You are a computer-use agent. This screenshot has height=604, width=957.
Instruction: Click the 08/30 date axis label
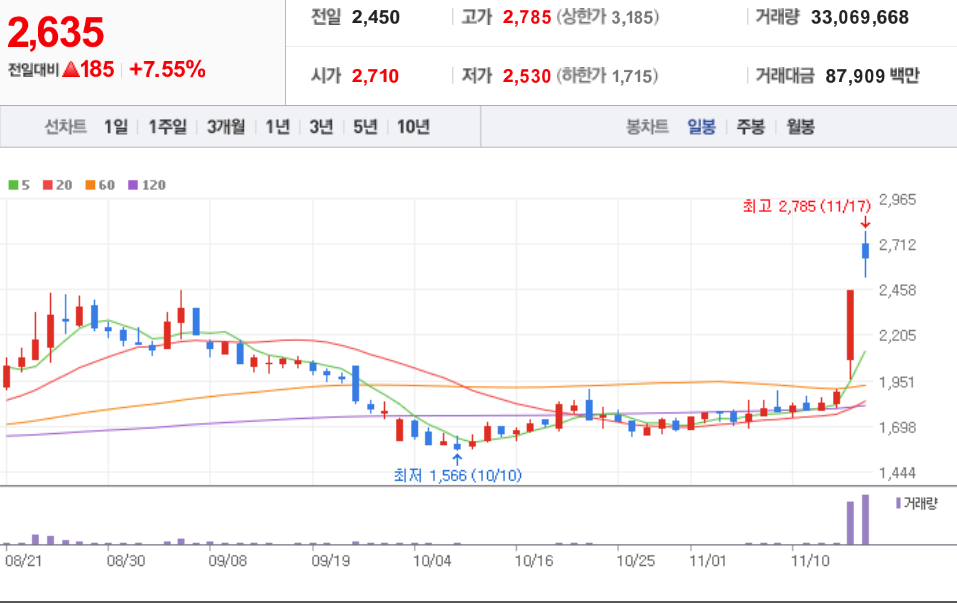point(126,561)
